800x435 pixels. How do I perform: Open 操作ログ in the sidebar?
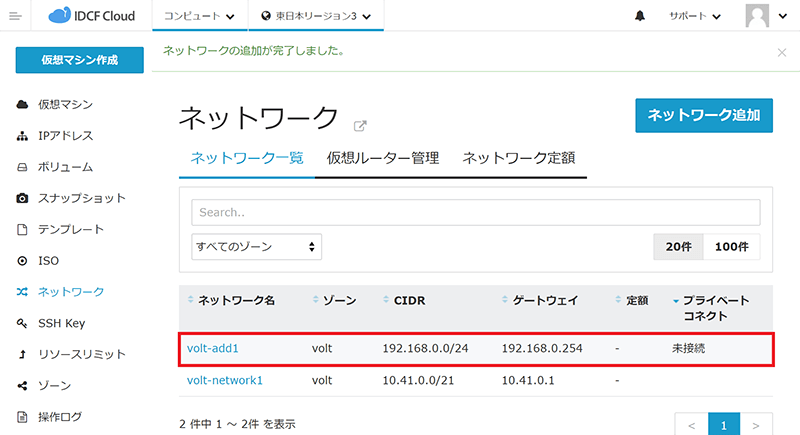(x=59, y=416)
